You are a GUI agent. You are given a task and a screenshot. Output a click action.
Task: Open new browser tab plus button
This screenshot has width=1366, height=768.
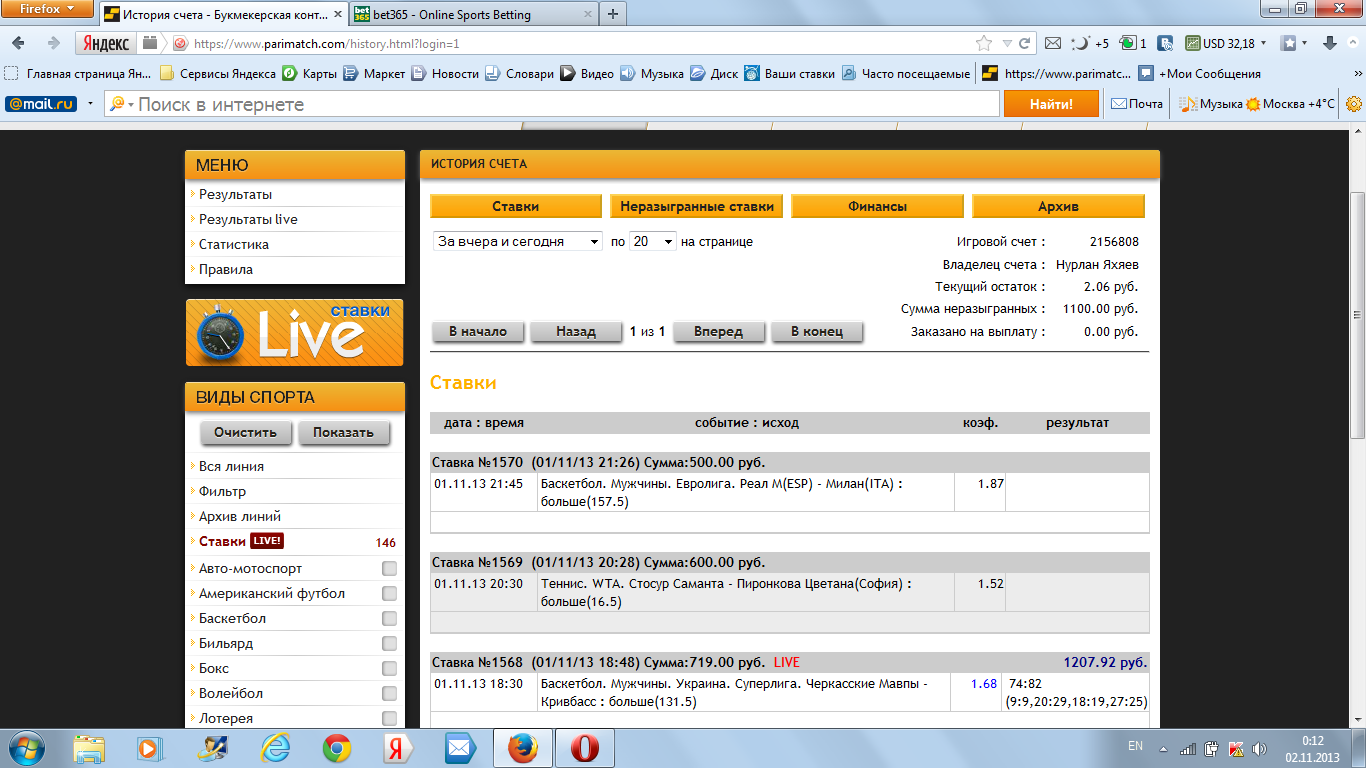coord(613,14)
